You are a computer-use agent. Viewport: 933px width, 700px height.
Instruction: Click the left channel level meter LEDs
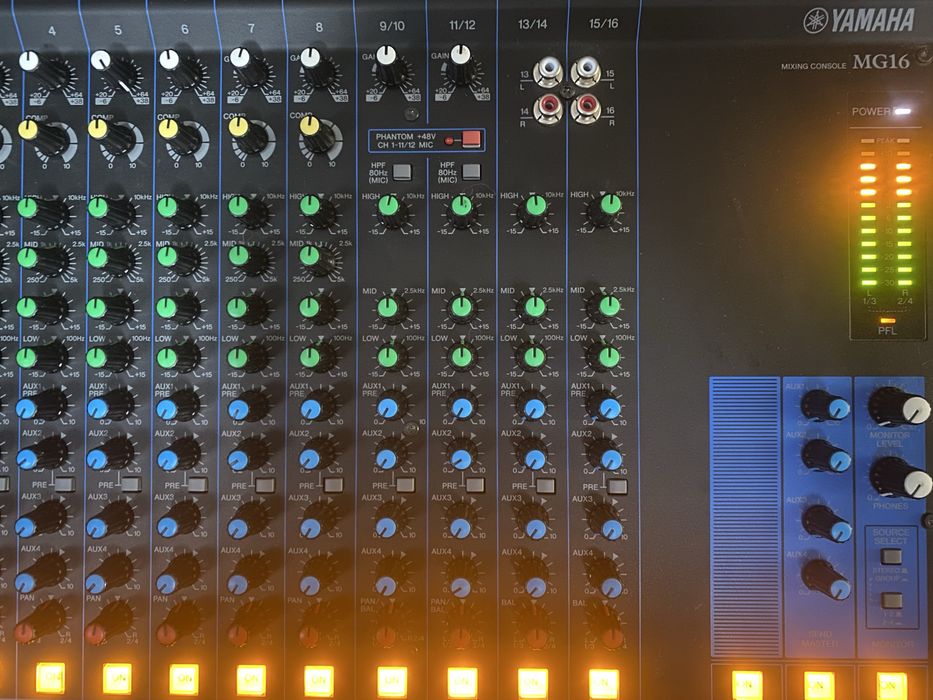pyautogui.click(x=868, y=212)
